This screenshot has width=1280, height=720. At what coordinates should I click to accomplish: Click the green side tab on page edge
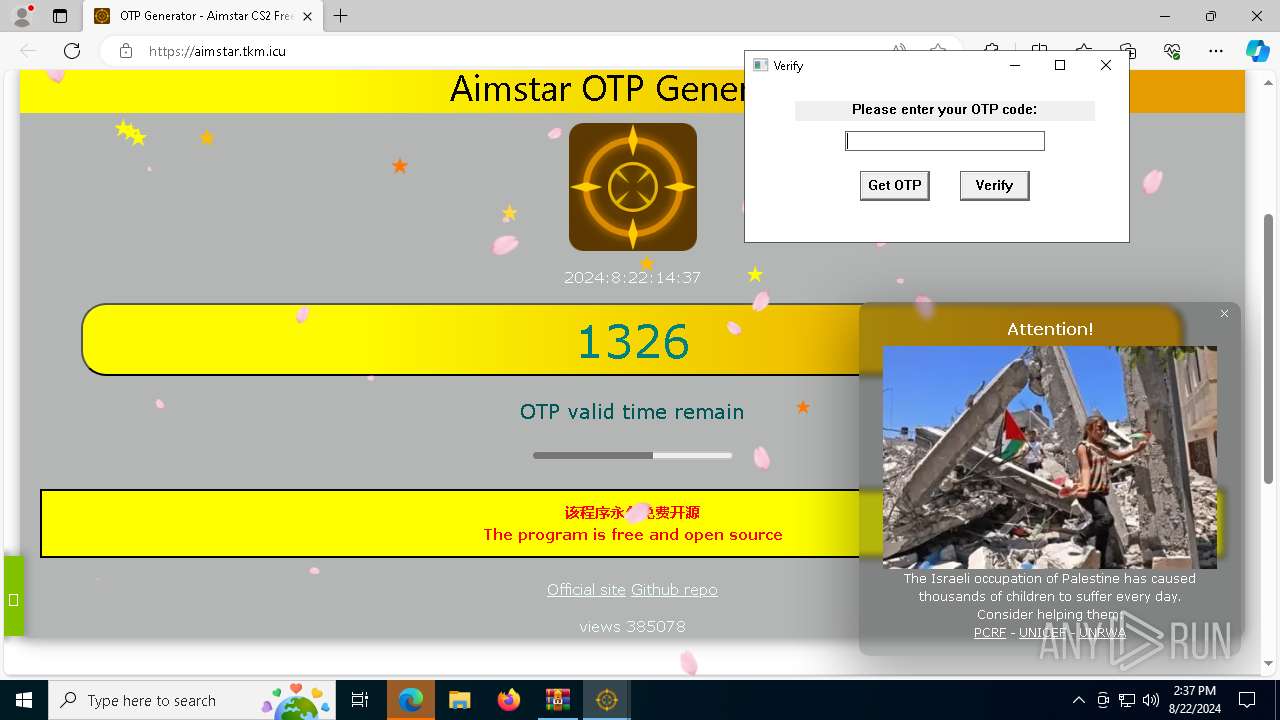(x=13, y=597)
